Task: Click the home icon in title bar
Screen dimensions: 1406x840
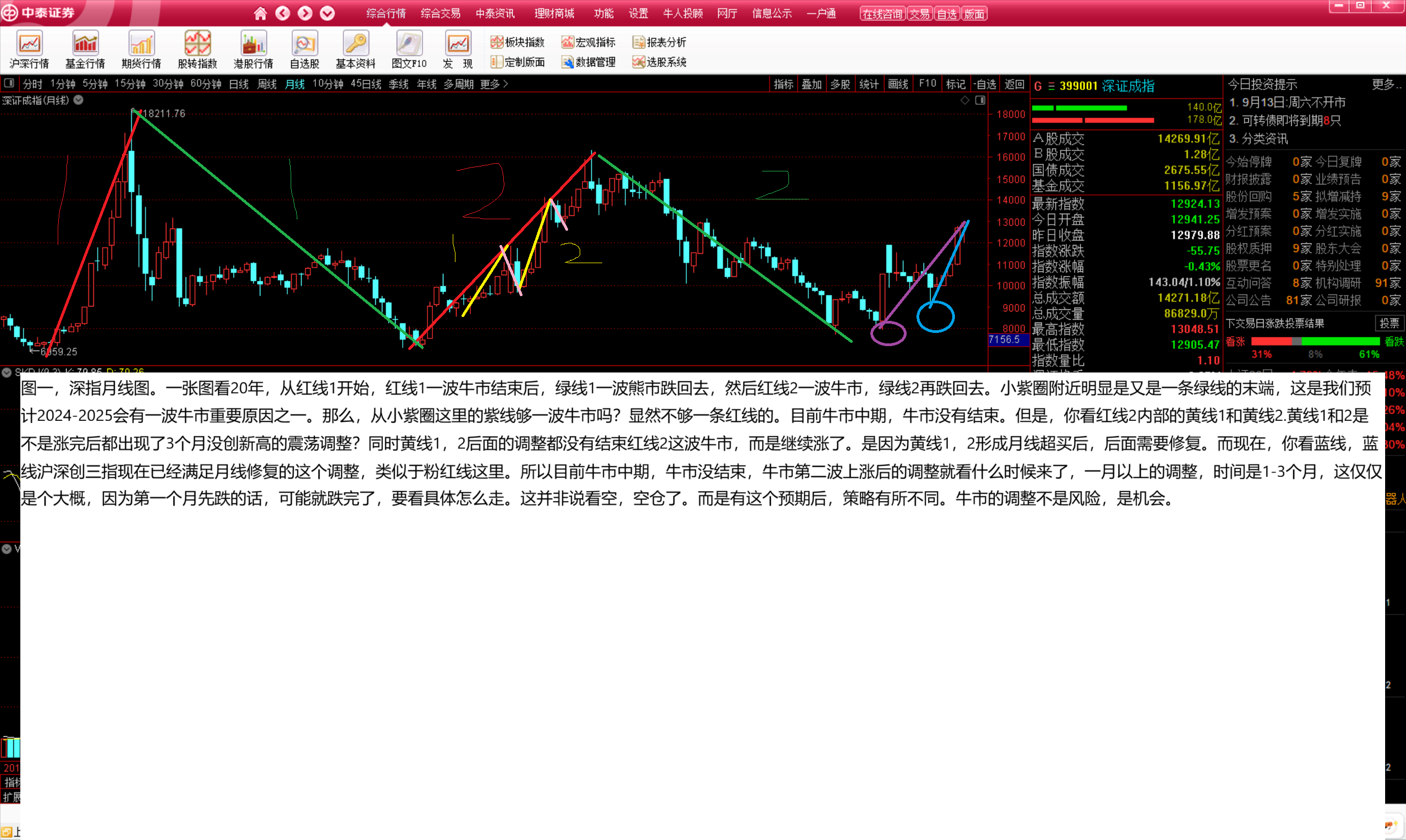Action: (260, 14)
